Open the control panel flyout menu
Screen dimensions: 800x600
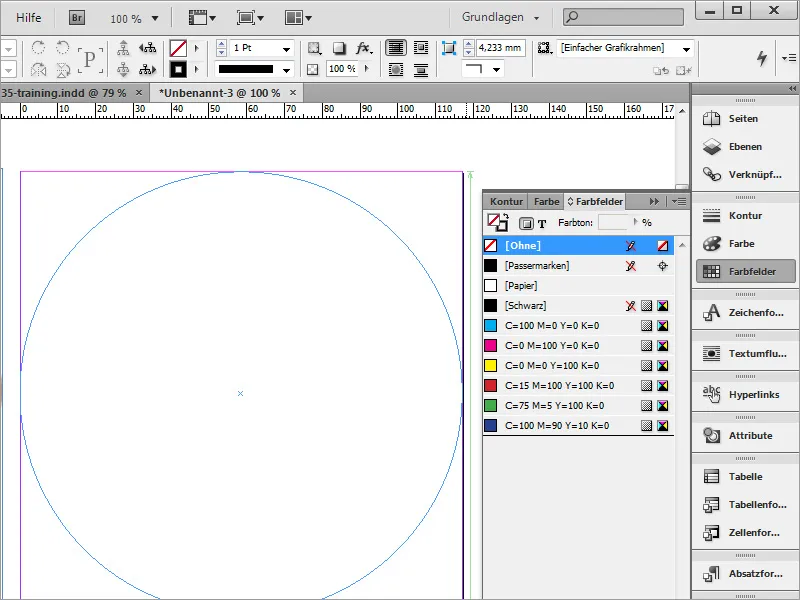[x=788, y=58]
